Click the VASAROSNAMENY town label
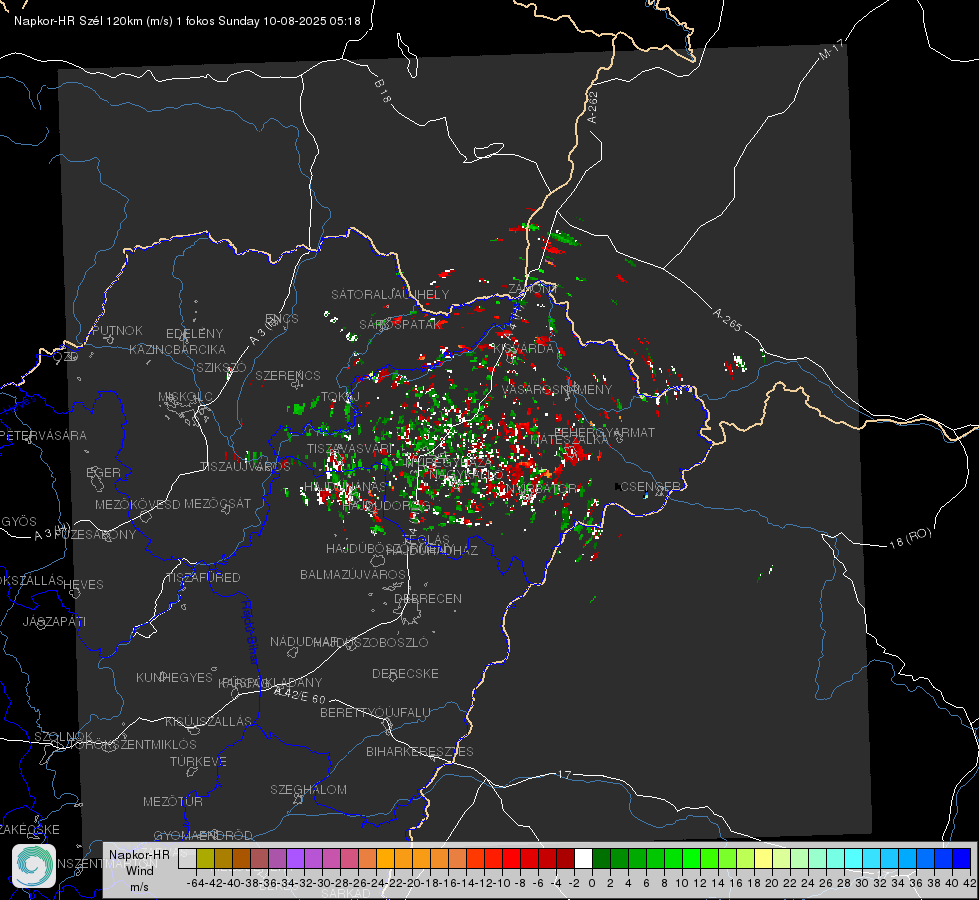Viewport: 979px width, 900px height. click(557, 389)
